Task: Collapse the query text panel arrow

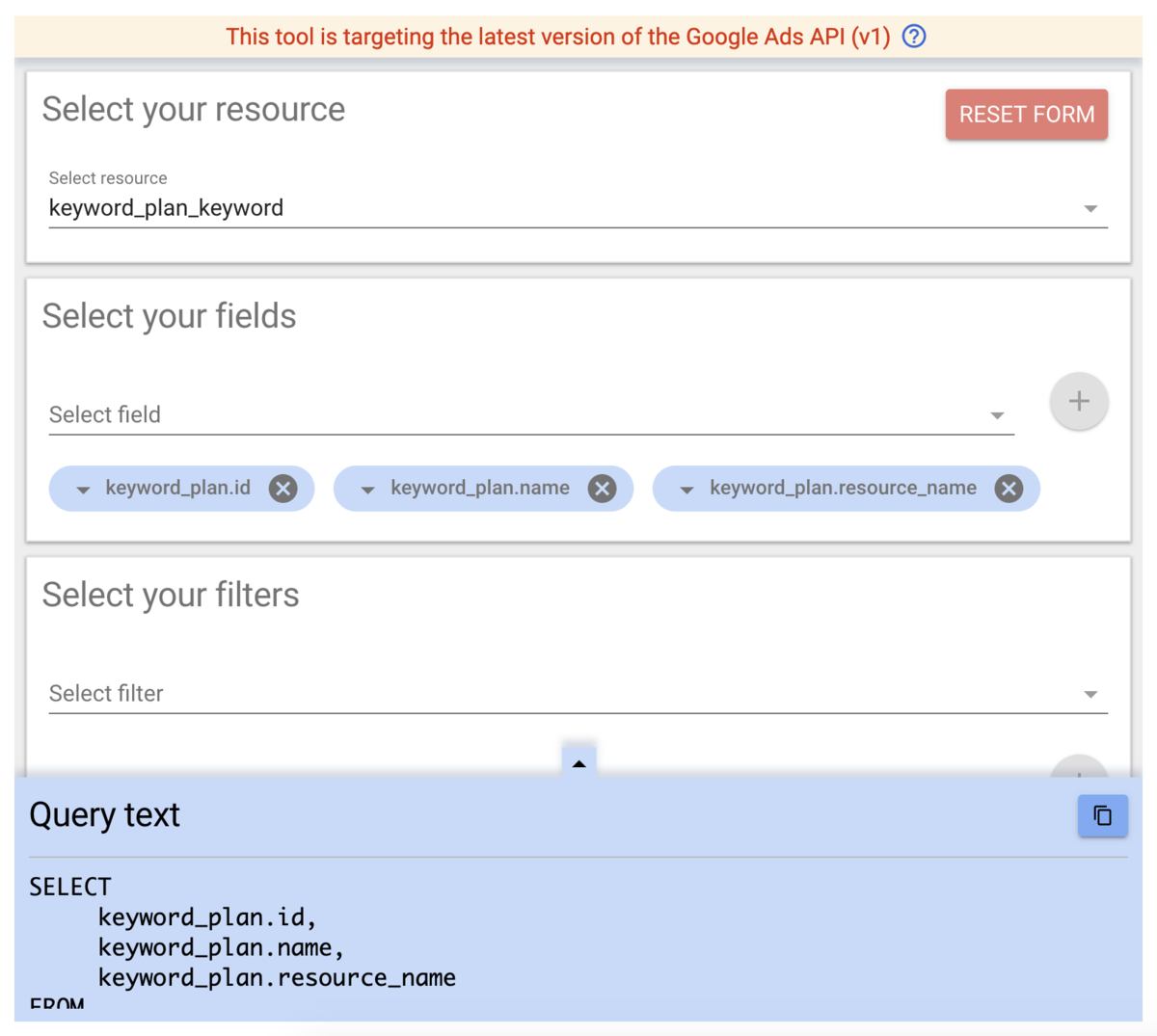Action: [578, 762]
